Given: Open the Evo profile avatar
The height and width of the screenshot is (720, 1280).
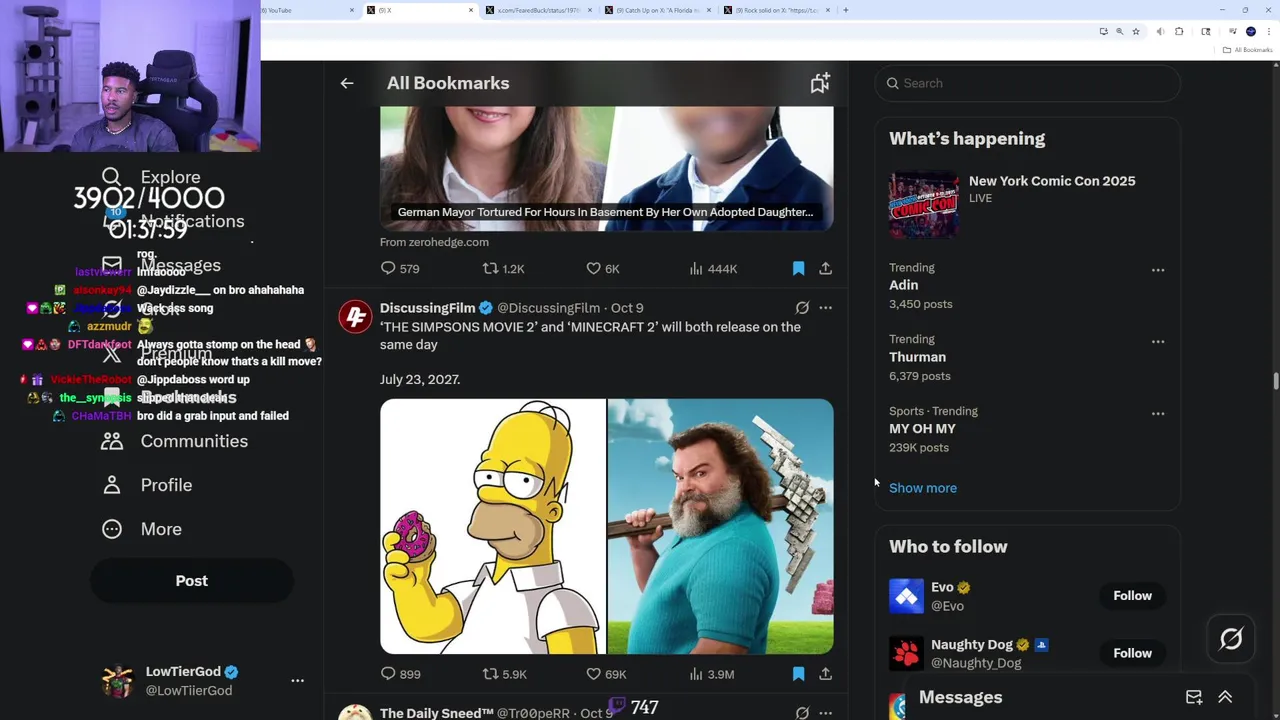Looking at the screenshot, I should click(x=907, y=596).
